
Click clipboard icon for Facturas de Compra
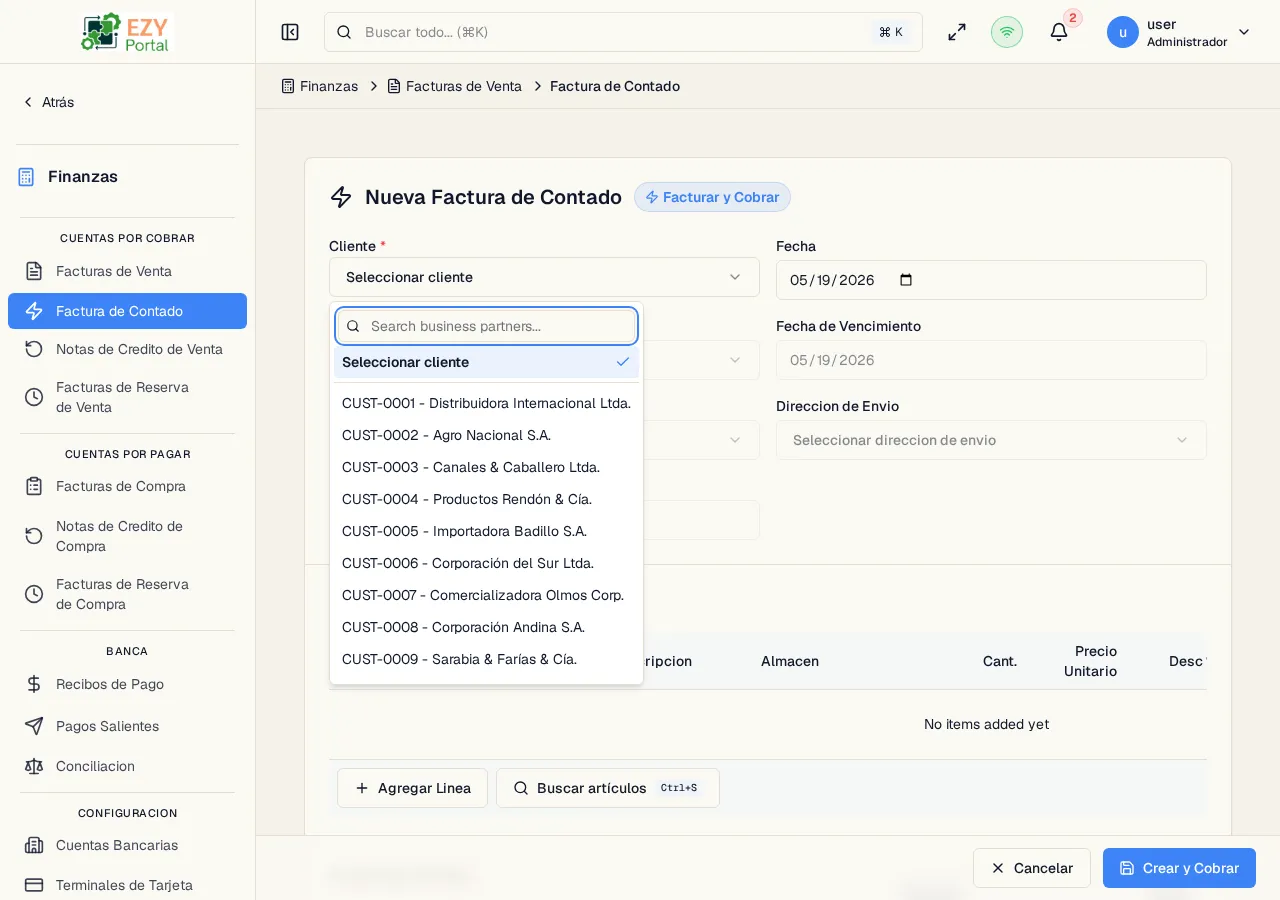point(34,486)
